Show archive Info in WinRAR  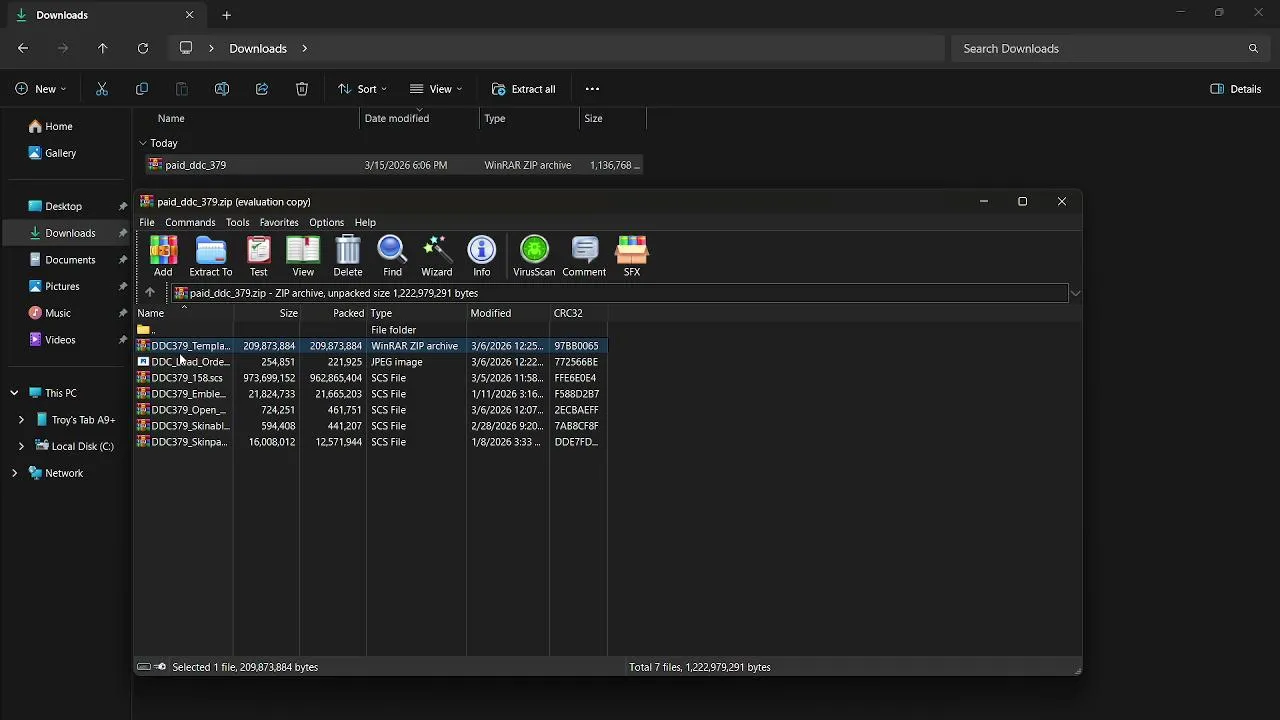tap(482, 256)
